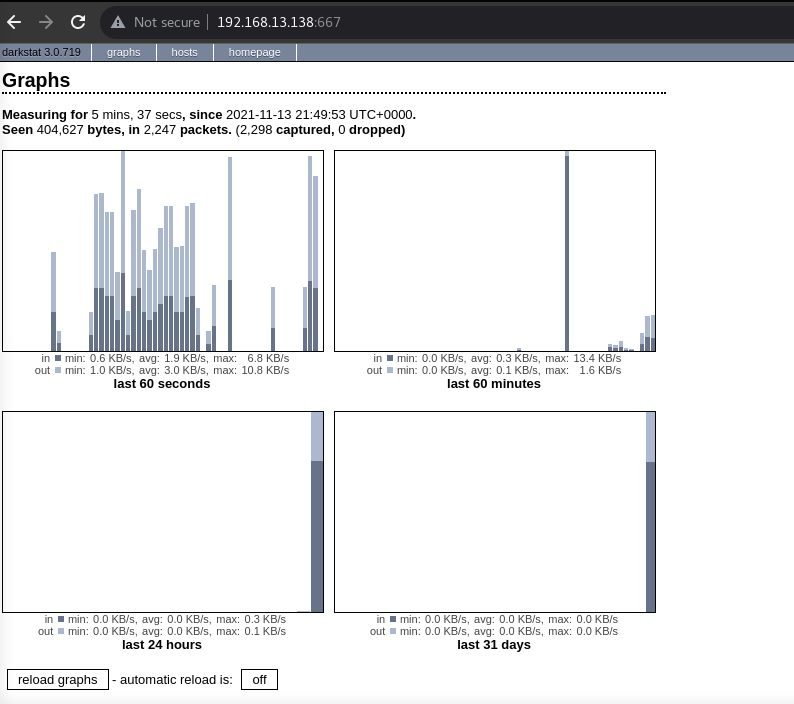Click the 'in' color swatch under last 31 days
The height and width of the screenshot is (704, 794).
393,619
